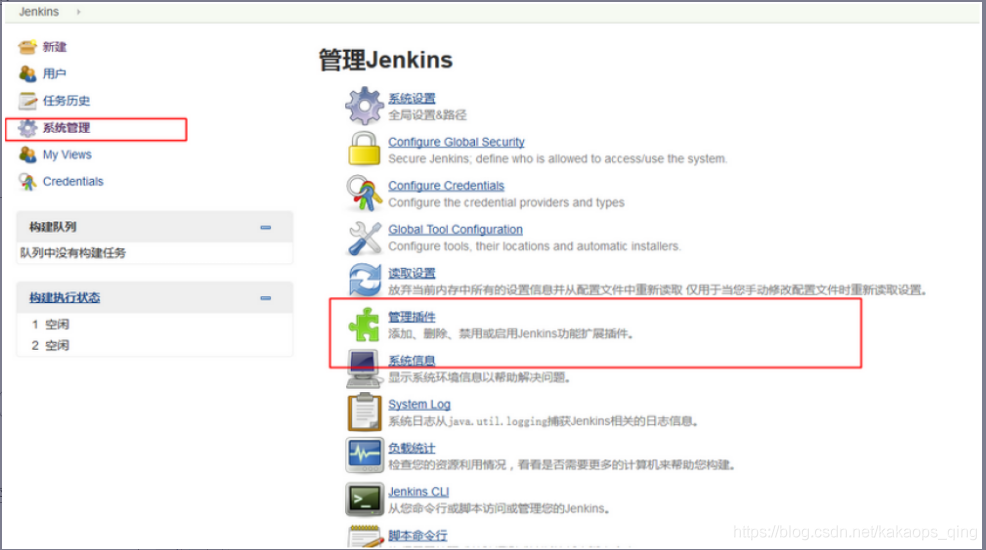The height and width of the screenshot is (550, 986).
Task: Click the wrench icon for Global Tool Configuration
Action: (365, 237)
